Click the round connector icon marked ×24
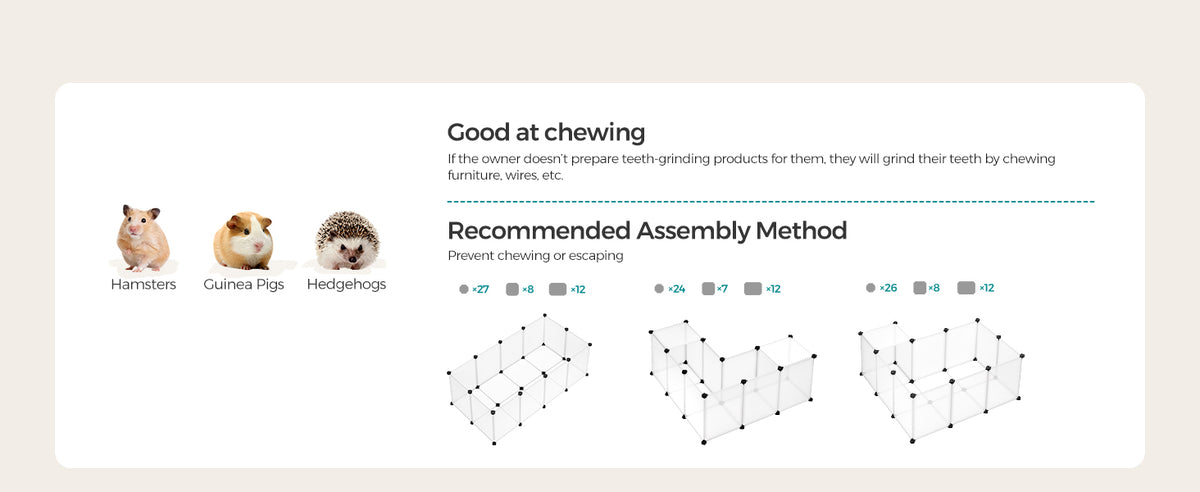The height and width of the screenshot is (492, 1200). [659, 289]
